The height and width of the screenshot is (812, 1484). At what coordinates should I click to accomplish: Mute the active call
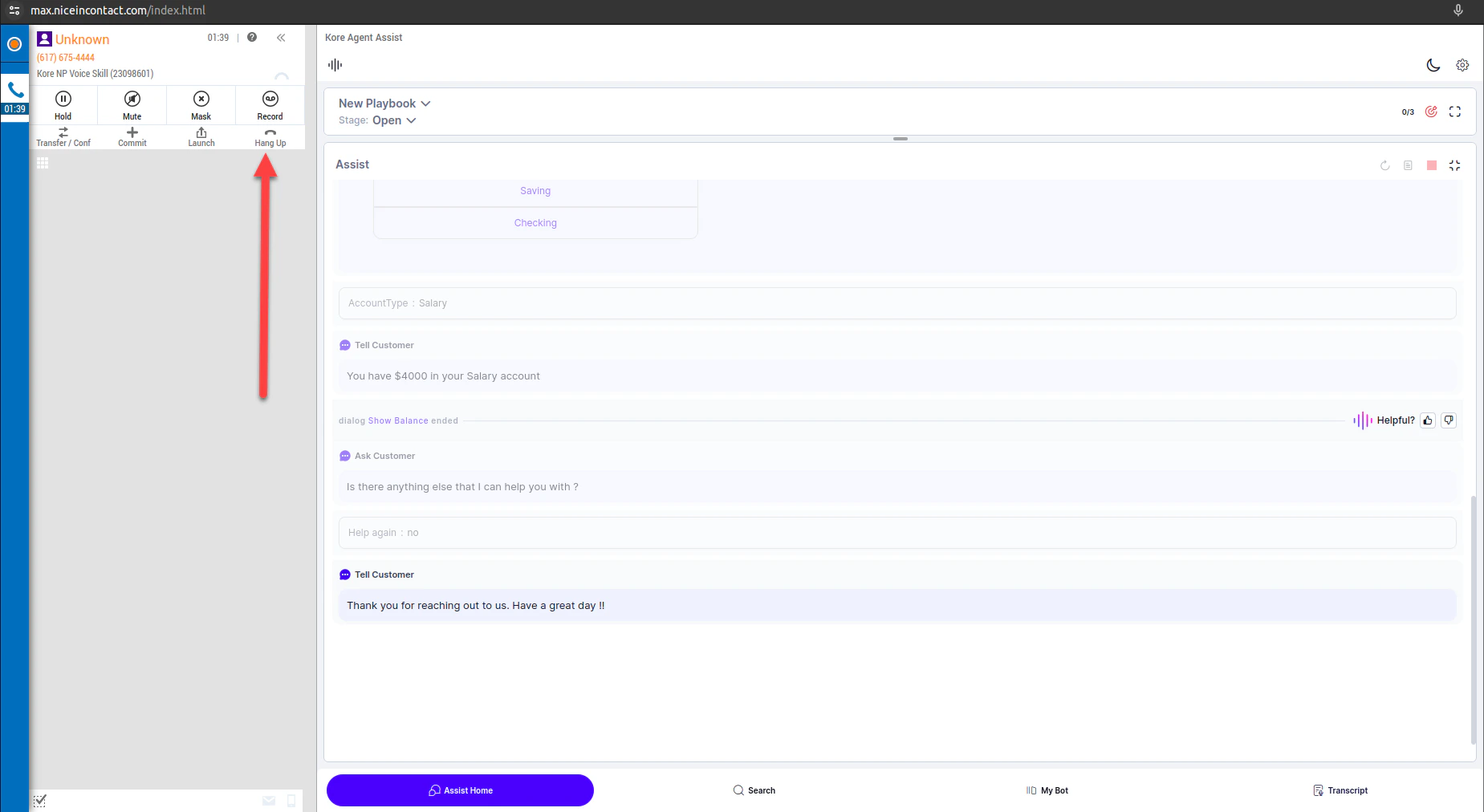click(x=132, y=105)
